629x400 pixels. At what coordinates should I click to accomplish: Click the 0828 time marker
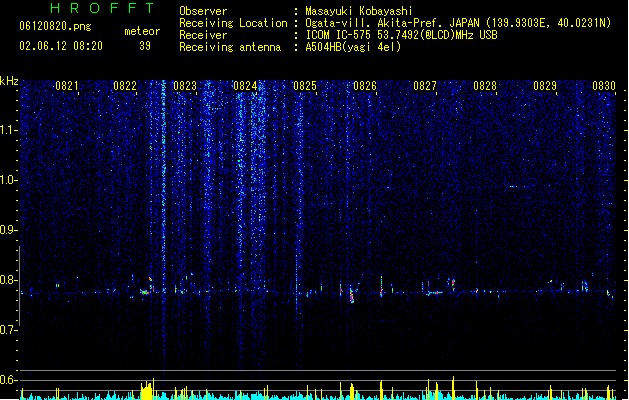click(485, 86)
